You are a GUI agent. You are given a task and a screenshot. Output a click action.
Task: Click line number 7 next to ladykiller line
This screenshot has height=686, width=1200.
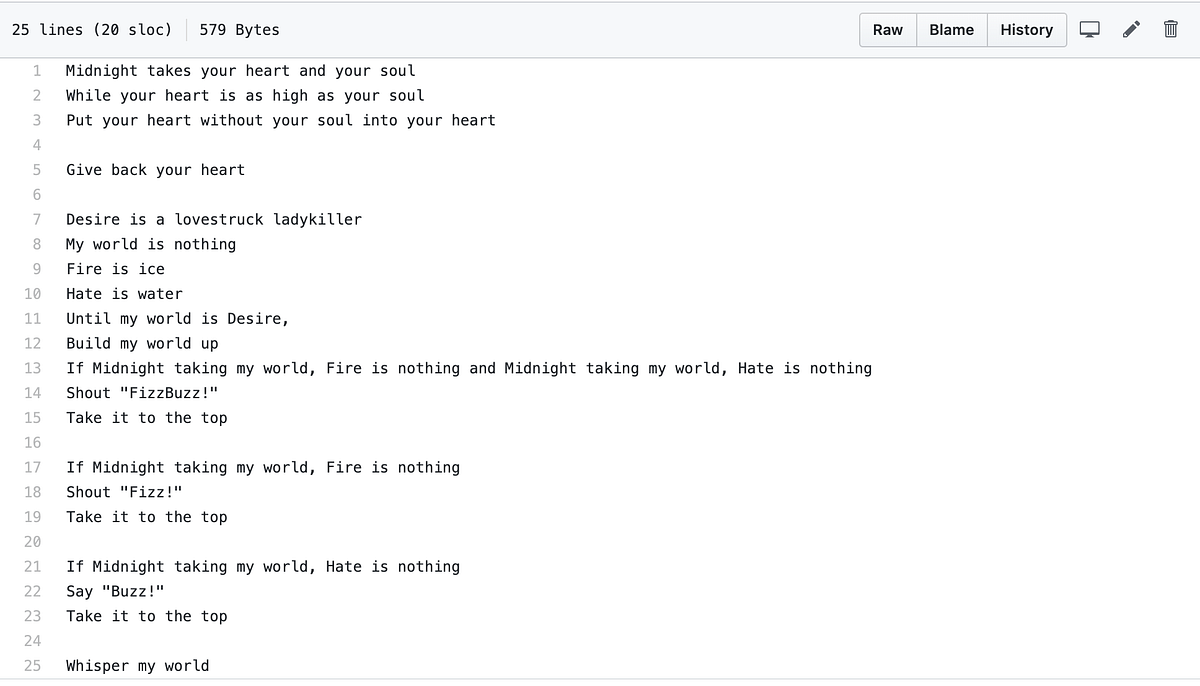click(x=36, y=219)
